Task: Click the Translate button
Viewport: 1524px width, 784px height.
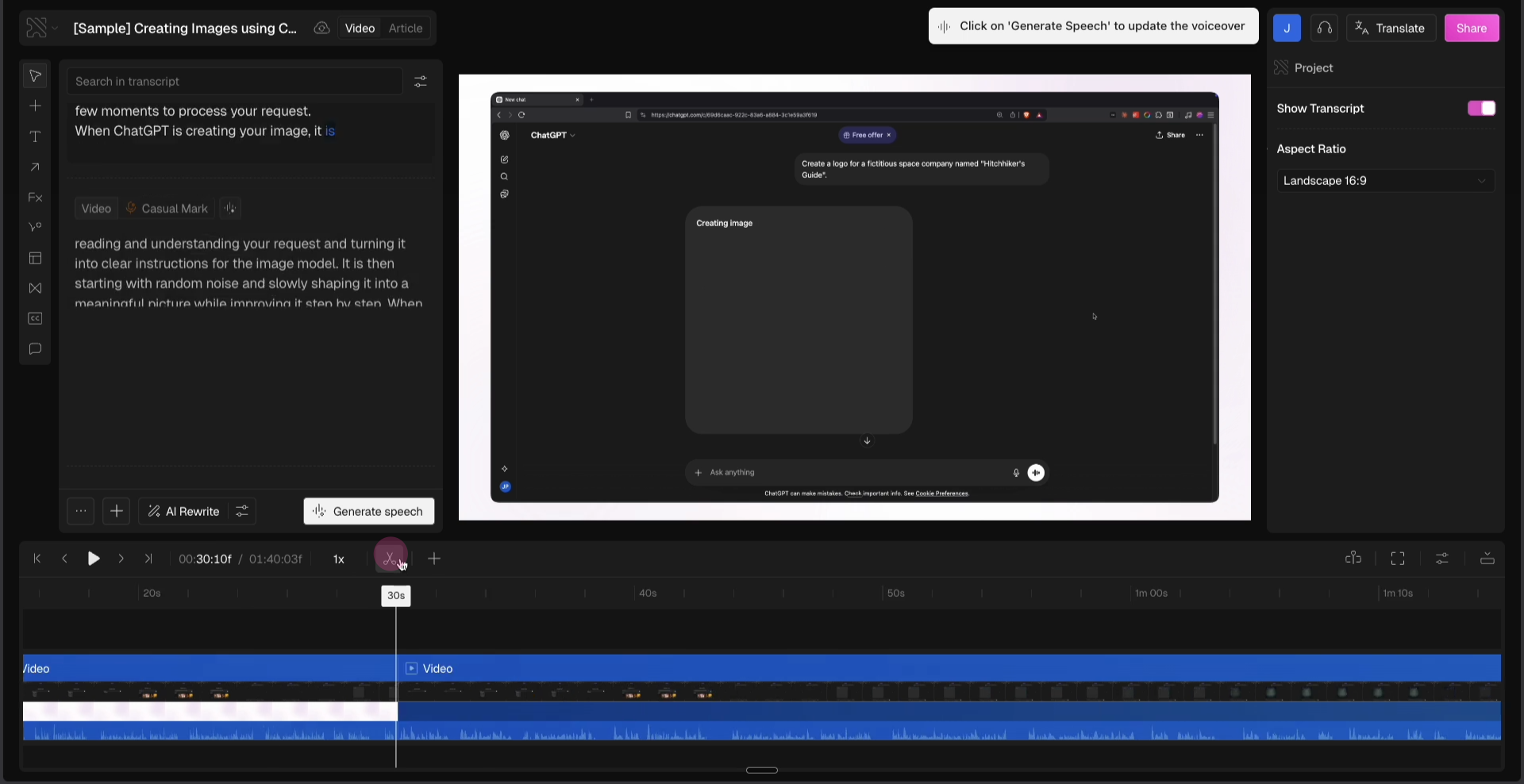Action: tap(1391, 28)
